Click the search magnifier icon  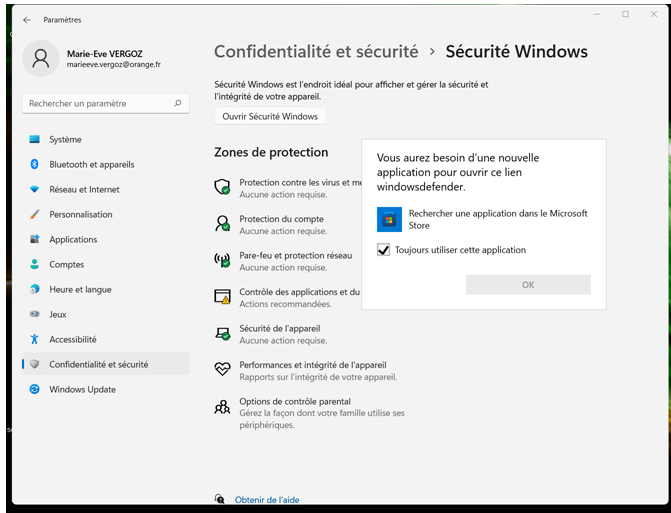pos(178,103)
